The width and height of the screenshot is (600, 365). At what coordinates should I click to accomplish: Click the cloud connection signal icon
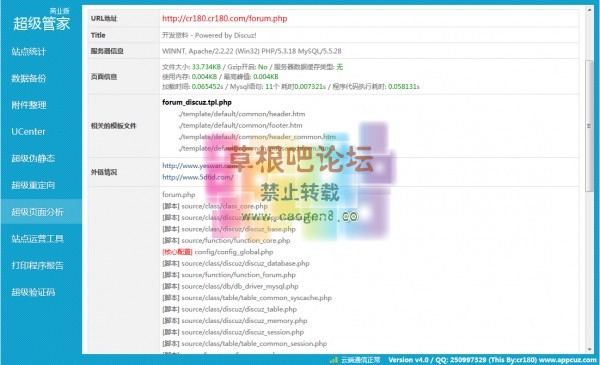coord(334,360)
